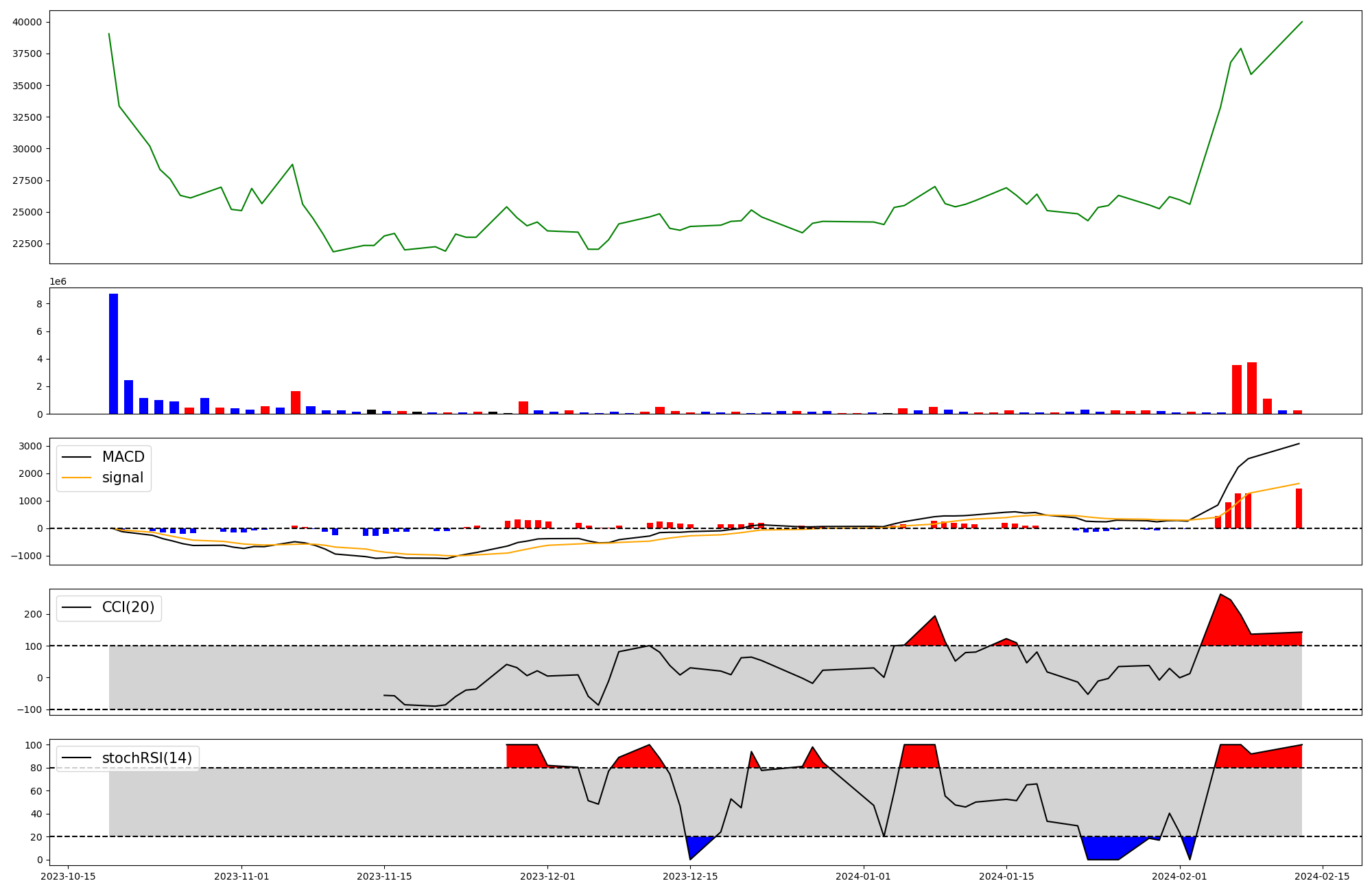Click the largest red CCI peak in February
Image resolution: width=1372 pixels, height=892 pixels.
point(1225,621)
